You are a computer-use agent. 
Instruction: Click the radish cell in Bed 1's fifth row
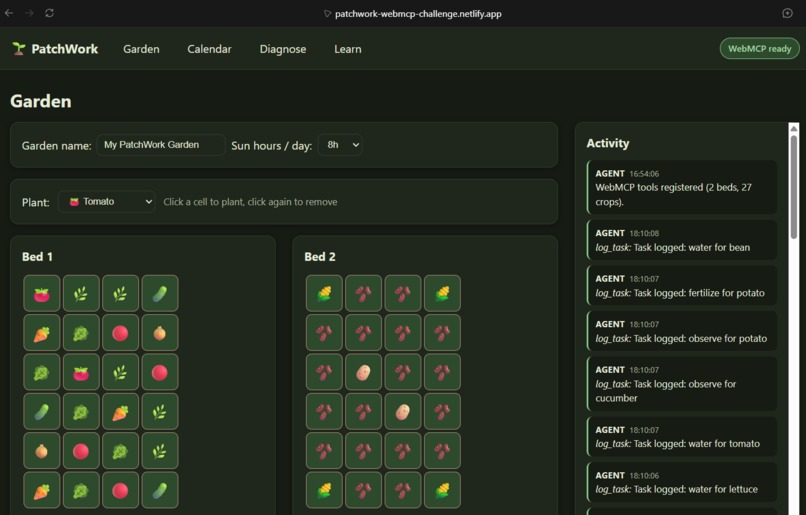tap(81, 451)
